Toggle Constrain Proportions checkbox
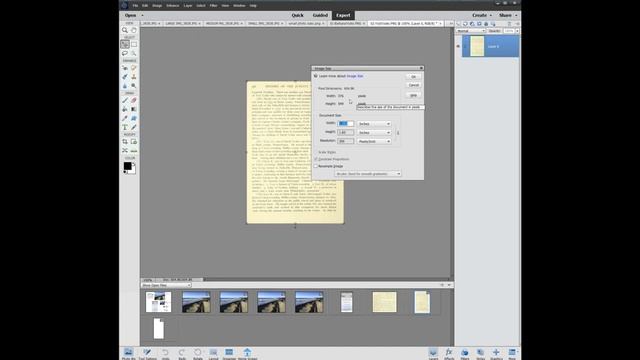640x360 pixels. tap(316, 159)
